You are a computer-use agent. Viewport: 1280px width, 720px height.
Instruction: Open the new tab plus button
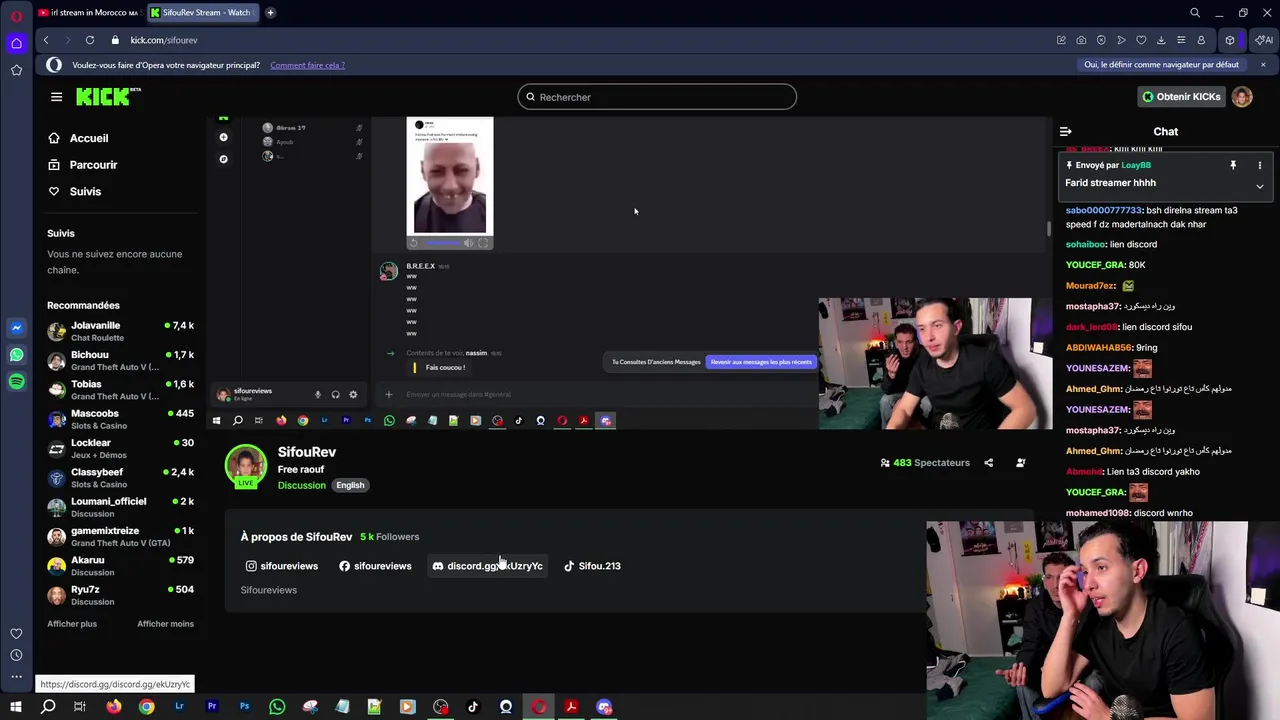tap(270, 13)
